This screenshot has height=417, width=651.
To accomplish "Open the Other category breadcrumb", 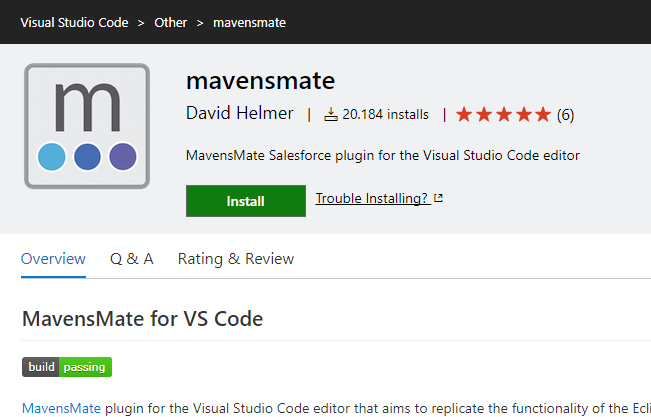I will [171, 22].
